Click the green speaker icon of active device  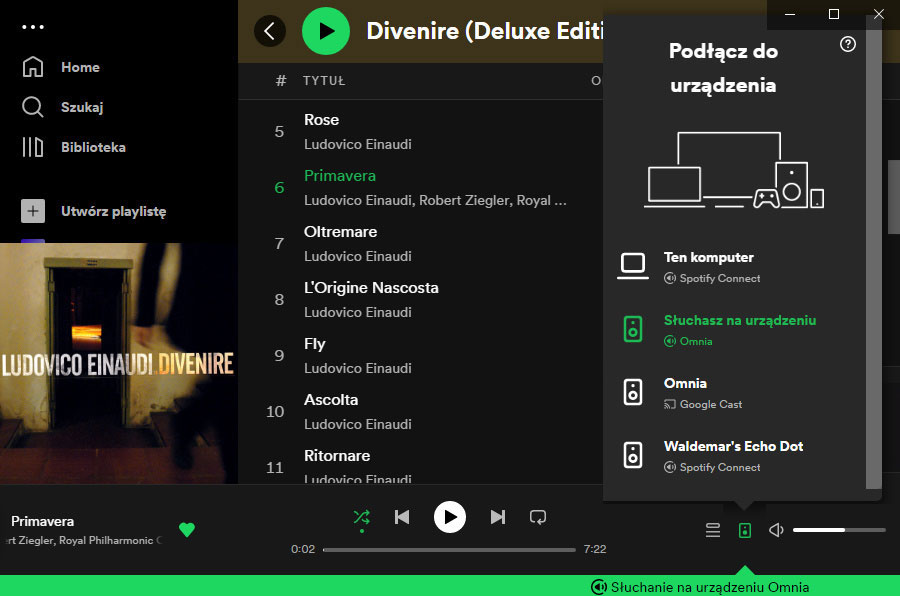633,329
